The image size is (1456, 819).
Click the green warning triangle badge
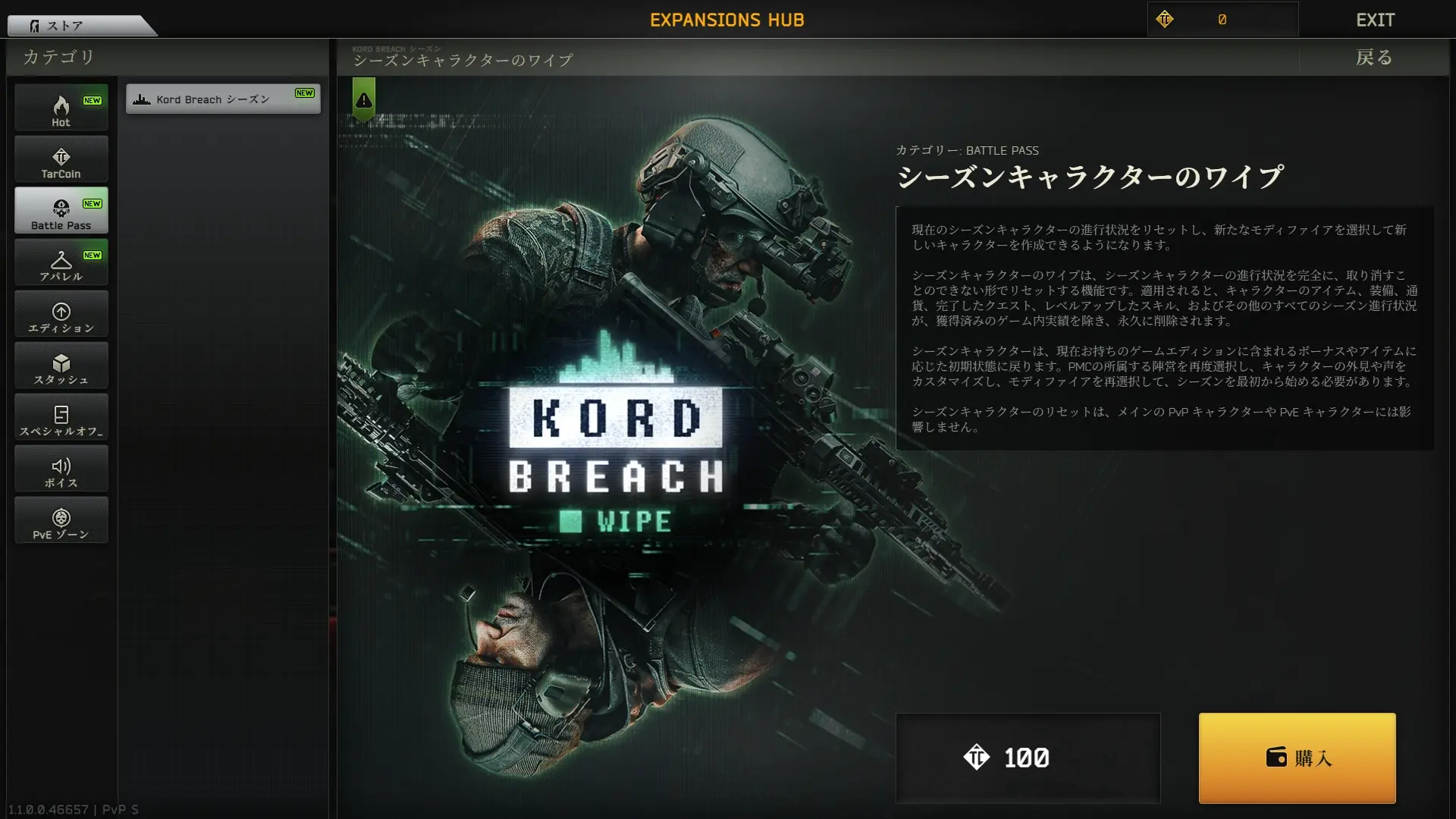[x=364, y=99]
